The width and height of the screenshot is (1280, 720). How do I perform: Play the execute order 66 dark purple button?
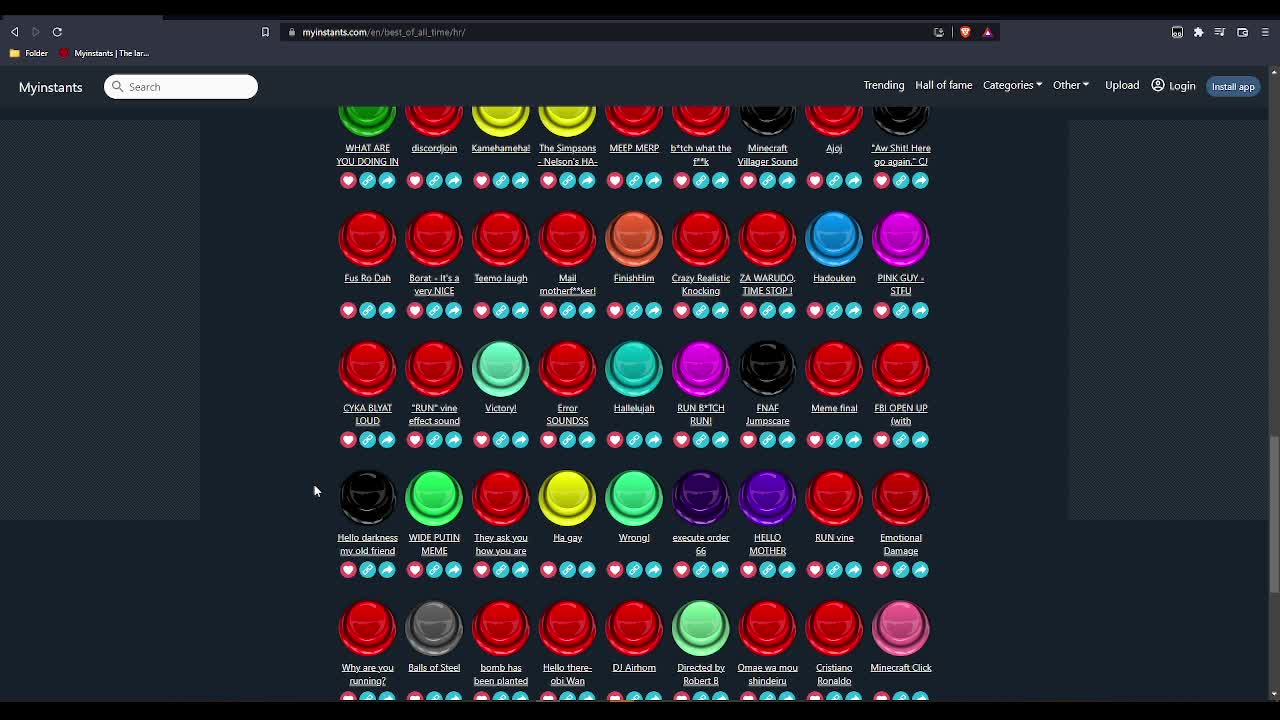tap(701, 499)
